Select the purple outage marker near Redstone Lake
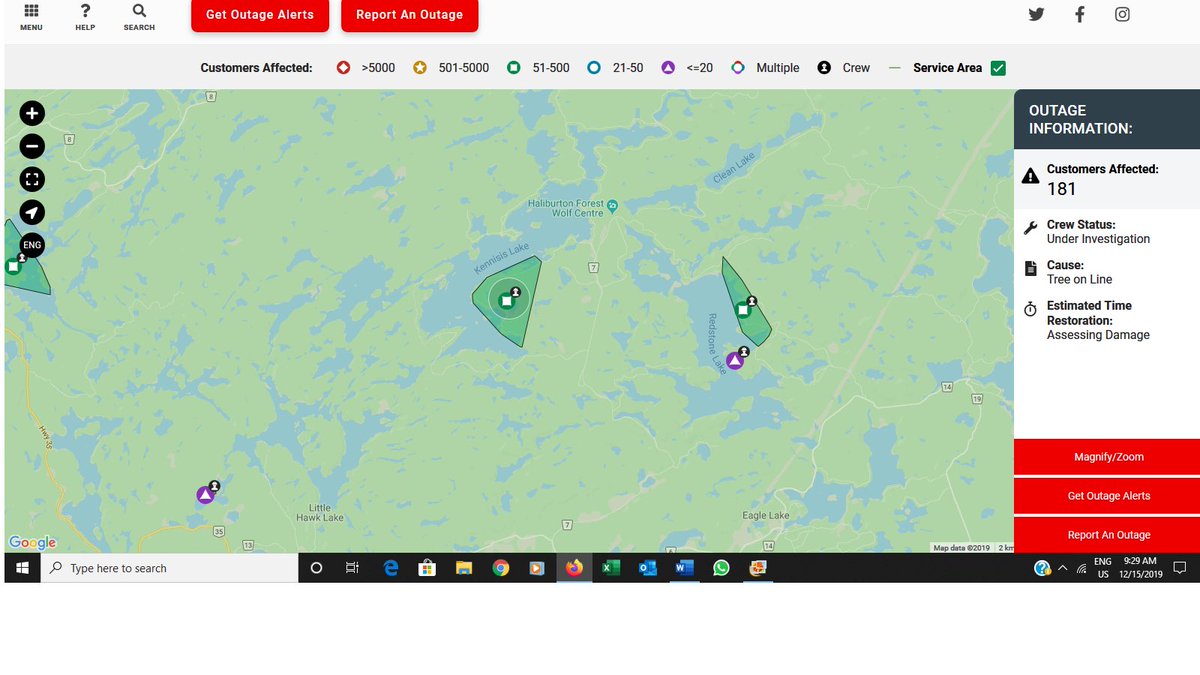Screen dimensions: 1200x675 pos(735,360)
